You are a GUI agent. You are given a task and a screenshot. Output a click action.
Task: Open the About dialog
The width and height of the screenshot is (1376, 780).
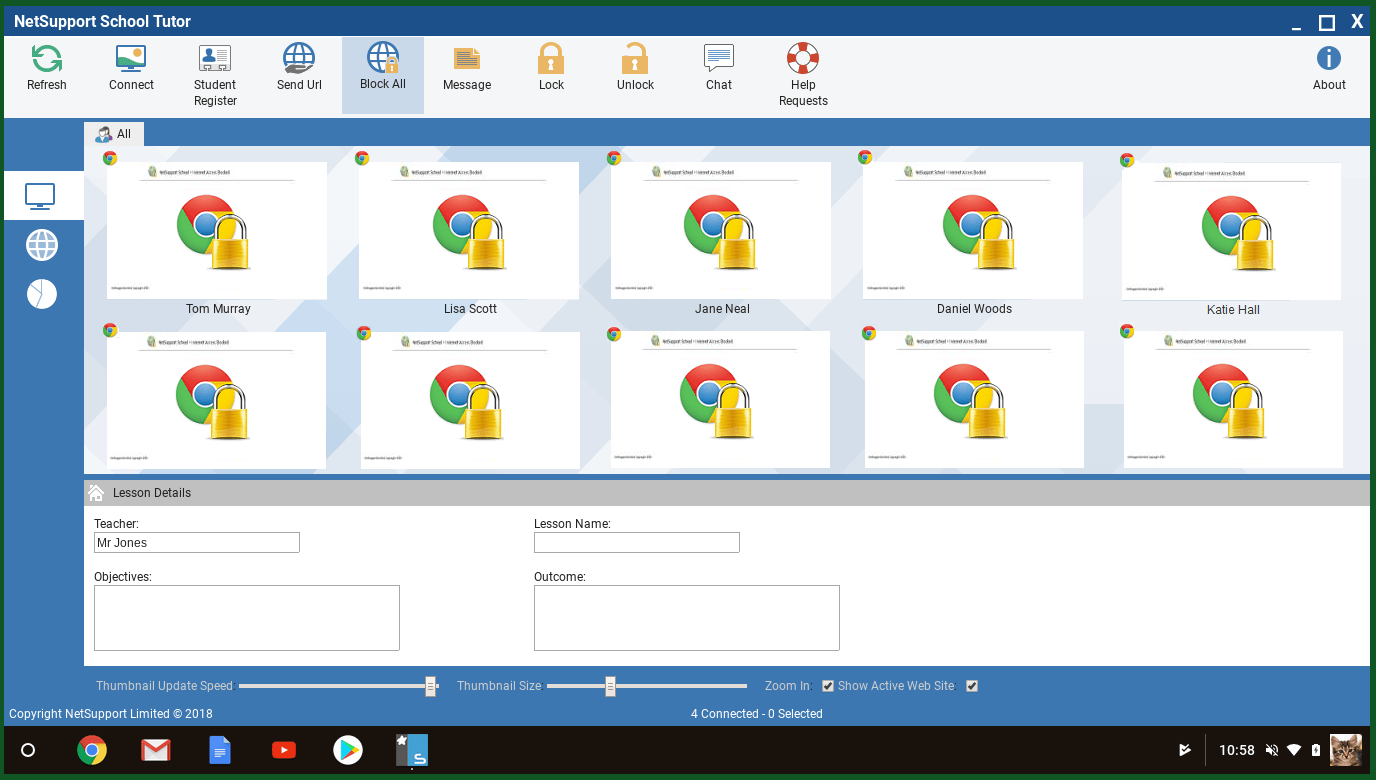coord(1329,68)
